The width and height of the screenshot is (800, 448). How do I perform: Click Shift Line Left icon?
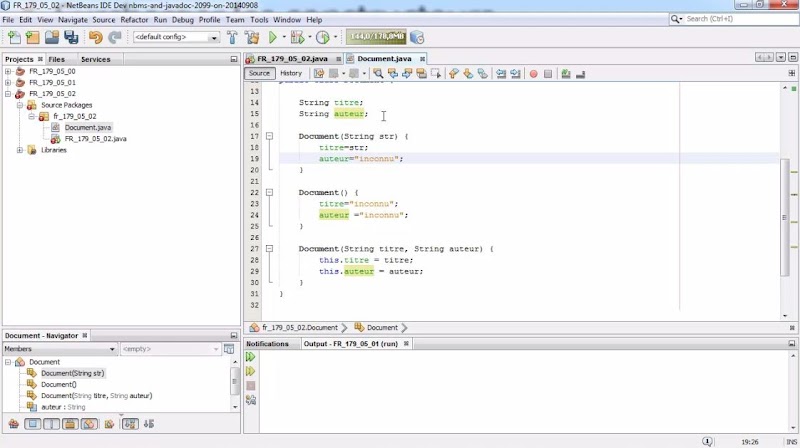[501, 74]
